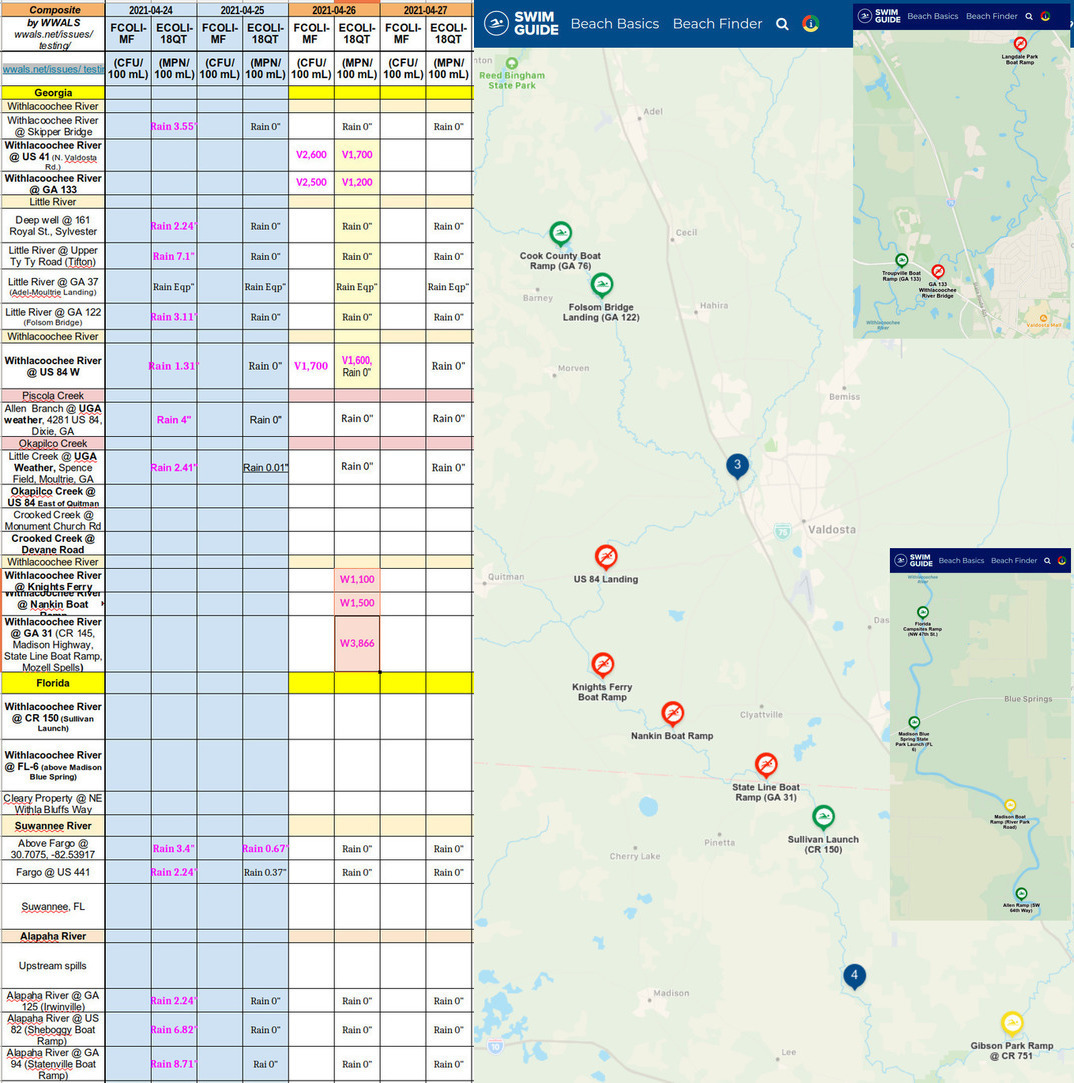The image size is (1074, 1083).
Task: Click the Swim Guide logo in main header
Action: (521, 23)
